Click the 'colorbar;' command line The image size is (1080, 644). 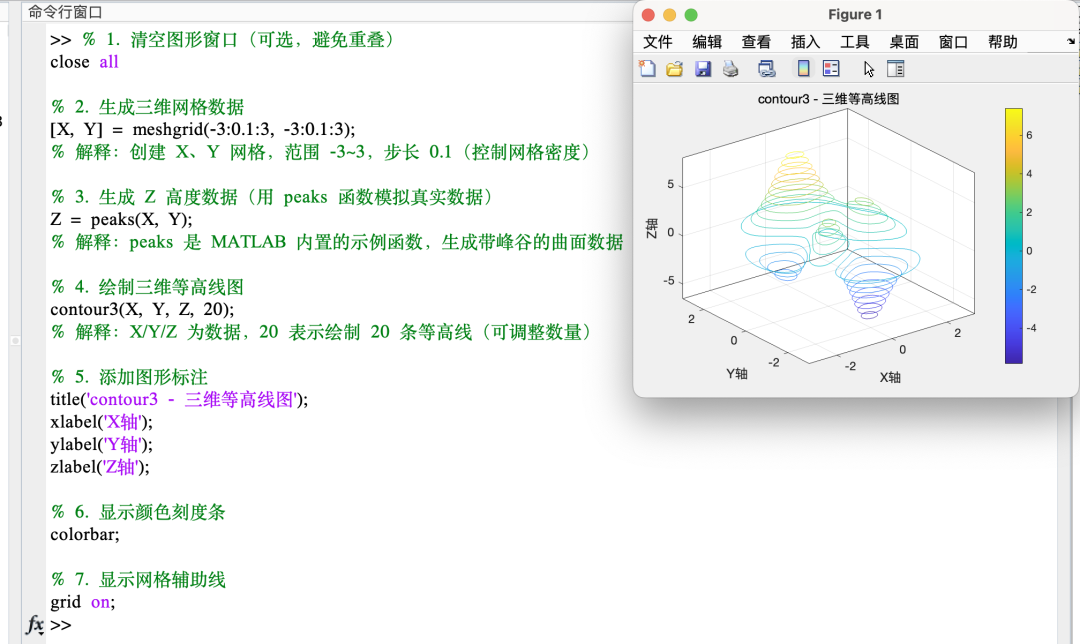(x=85, y=534)
